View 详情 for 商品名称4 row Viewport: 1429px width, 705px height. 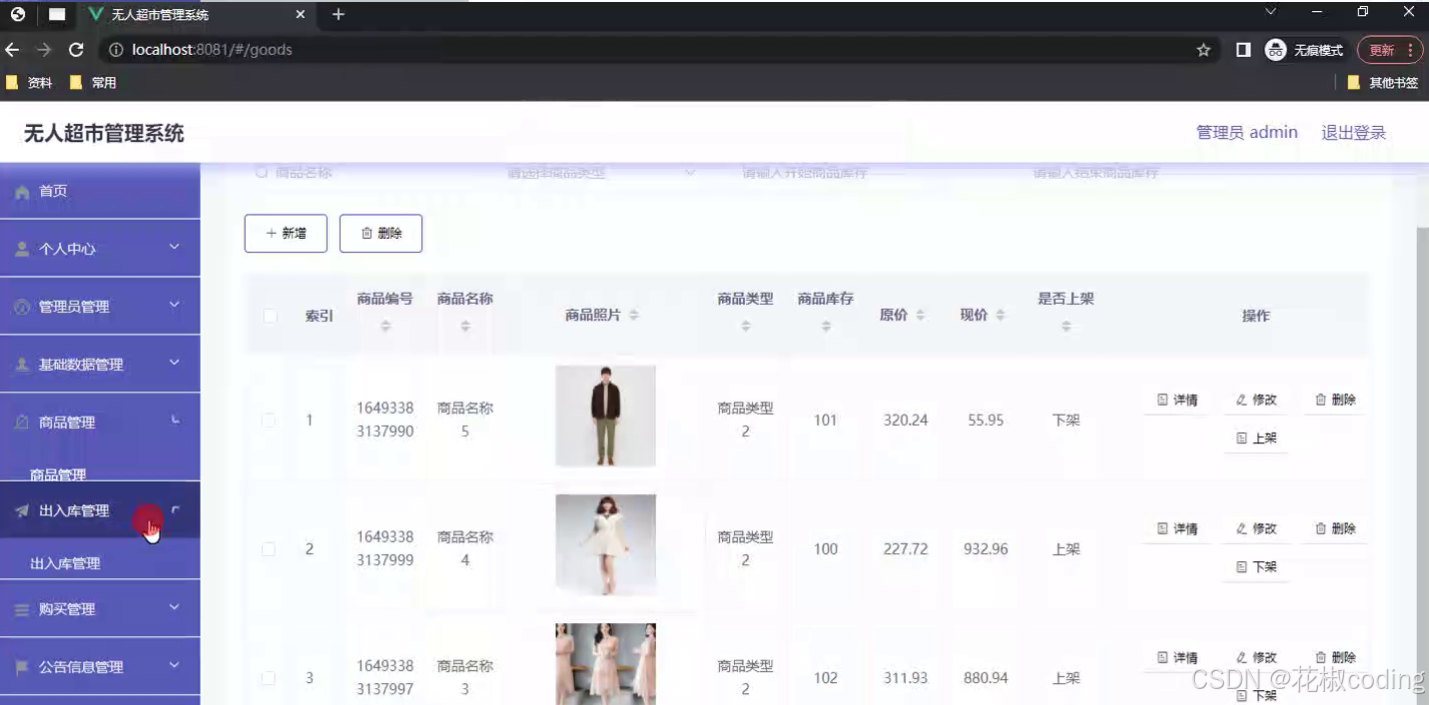click(x=1177, y=529)
